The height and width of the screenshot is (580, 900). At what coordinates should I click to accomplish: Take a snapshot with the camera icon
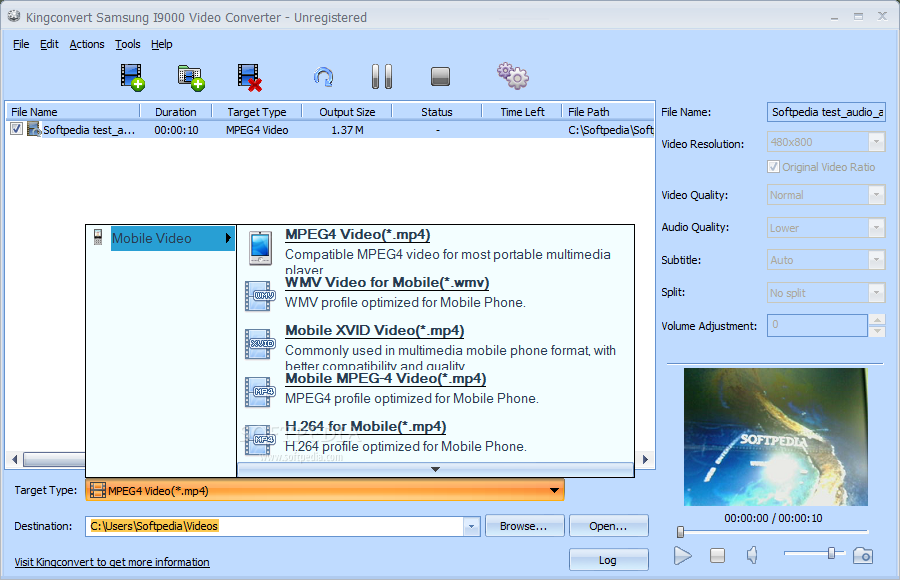click(x=863, y=555)
